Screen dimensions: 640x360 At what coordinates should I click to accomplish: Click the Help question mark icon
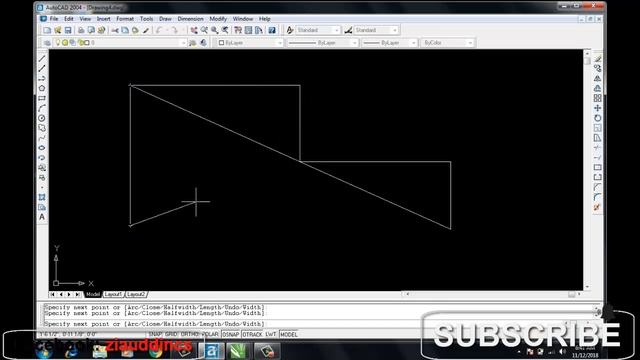point(272,30)
